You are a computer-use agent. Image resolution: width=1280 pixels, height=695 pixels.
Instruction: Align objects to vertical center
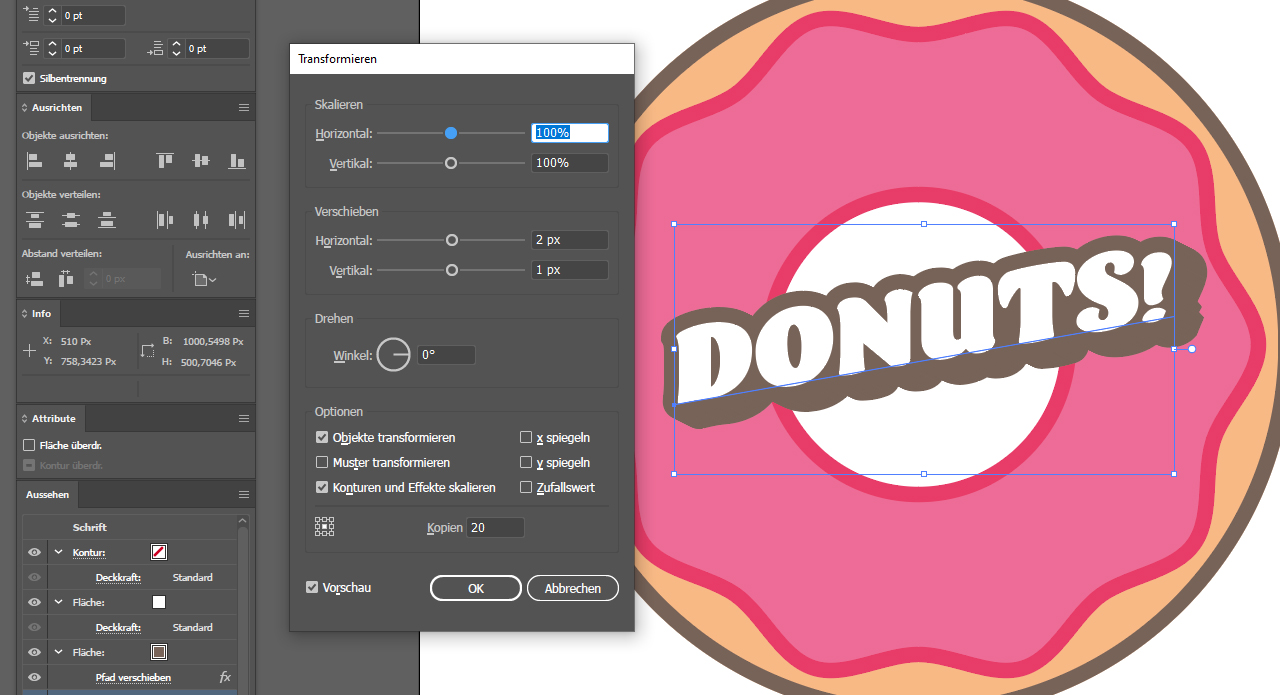pyautogui.click(x=201, y=160)
